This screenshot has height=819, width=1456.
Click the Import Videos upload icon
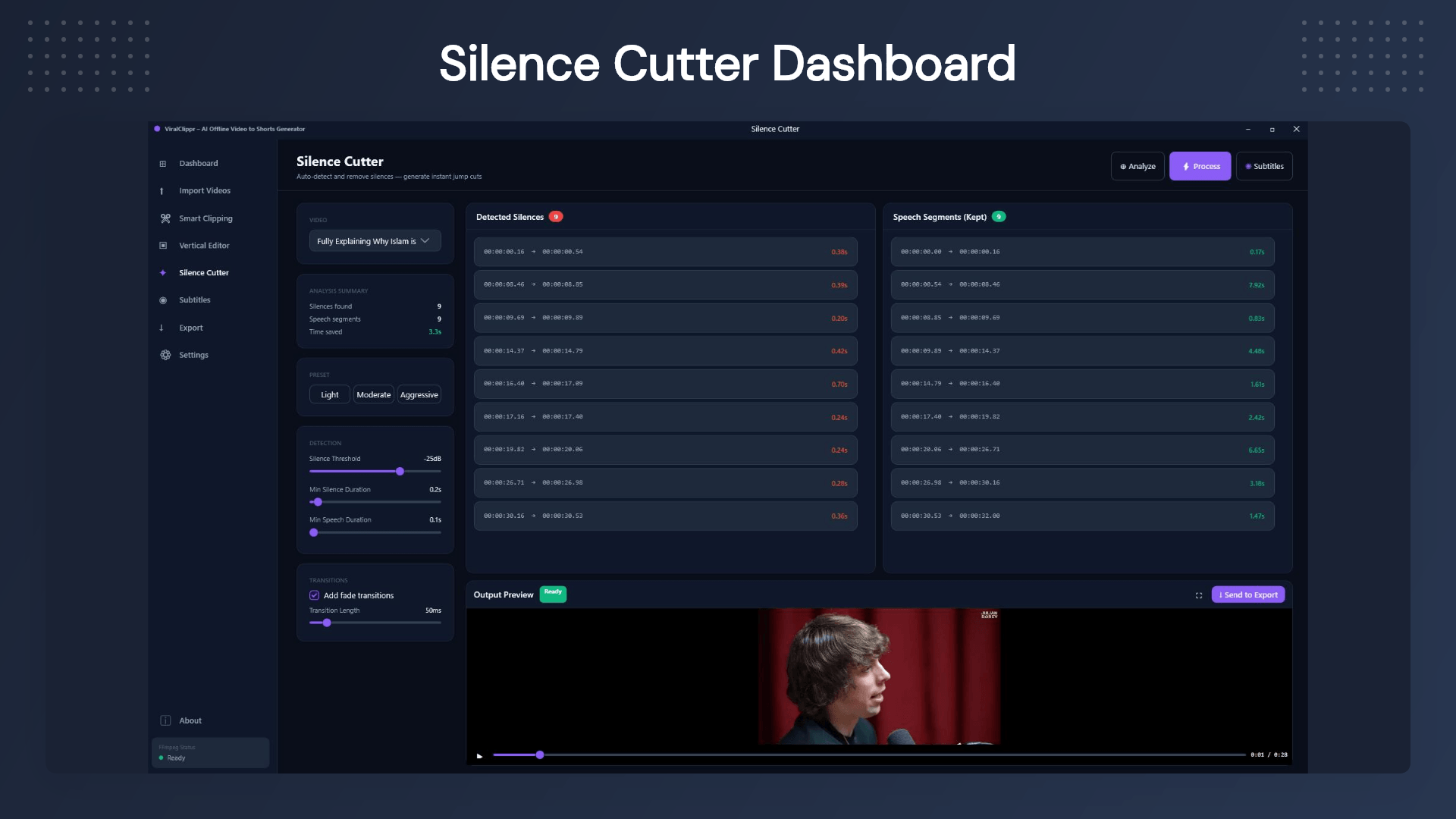click(x=162, y=191)
